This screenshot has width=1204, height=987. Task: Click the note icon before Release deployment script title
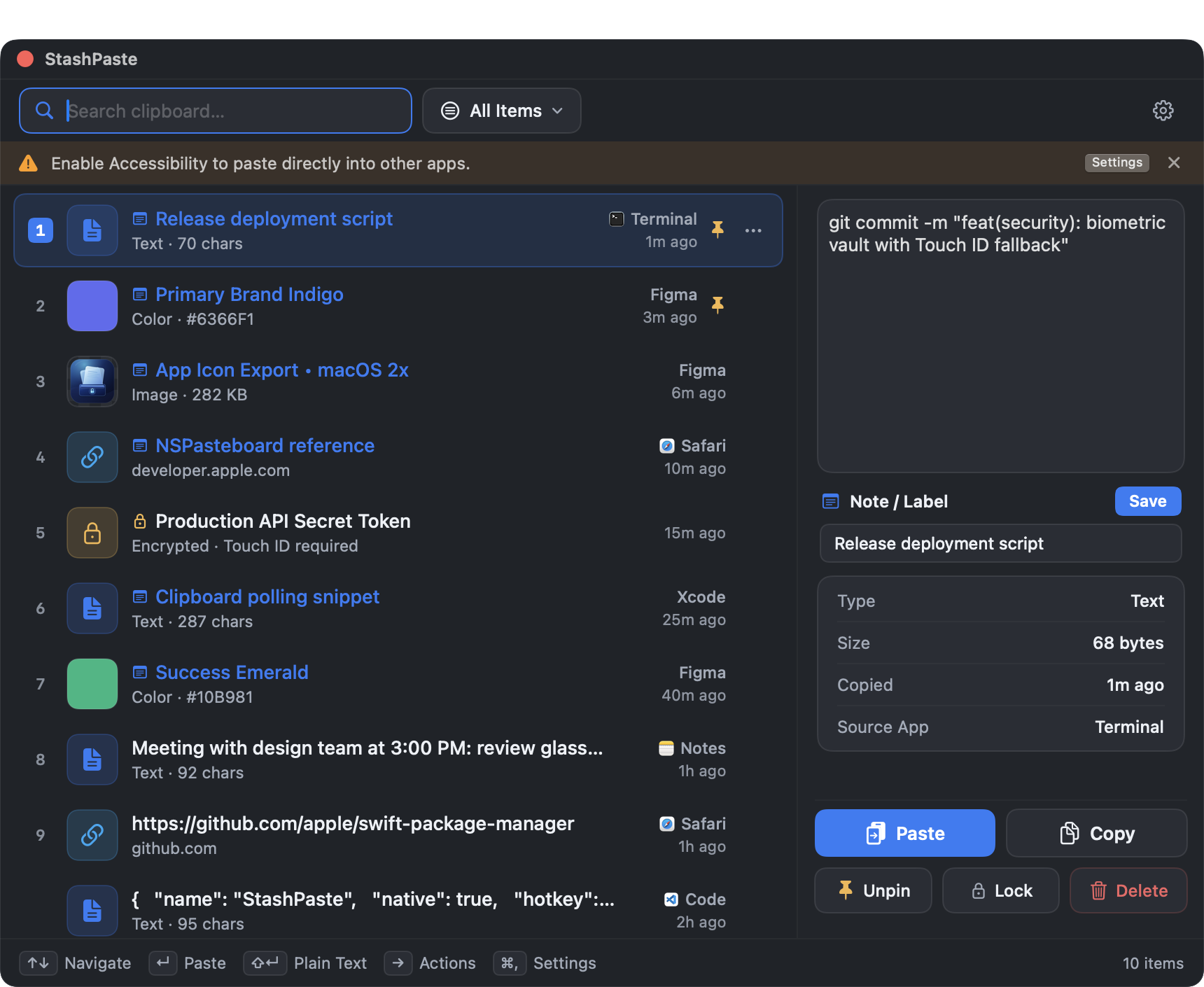140,219
